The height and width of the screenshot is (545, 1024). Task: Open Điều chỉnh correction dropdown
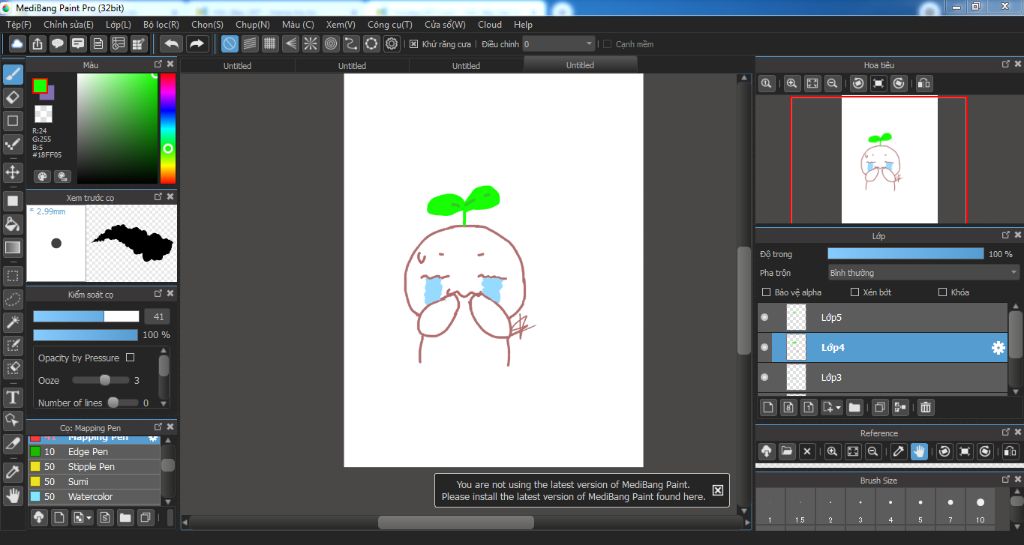tap(558, 44)
